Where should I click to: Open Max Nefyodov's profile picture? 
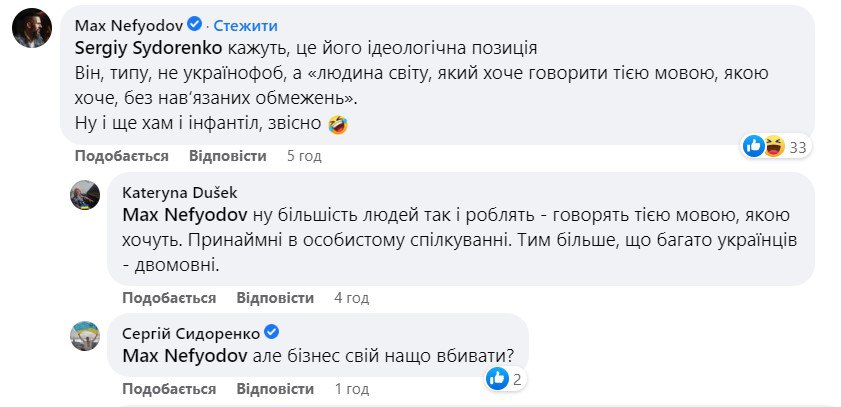32,32
